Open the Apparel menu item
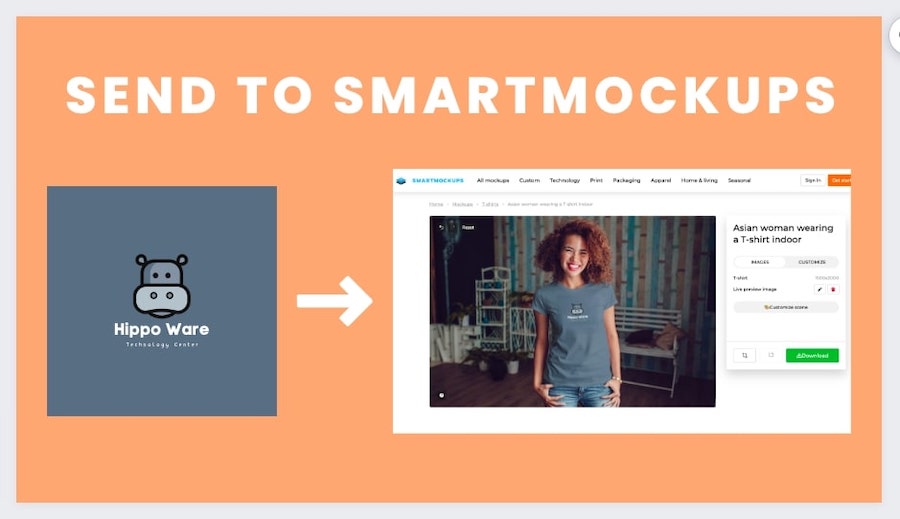900x519 pixels. click(x=661, y=180)
